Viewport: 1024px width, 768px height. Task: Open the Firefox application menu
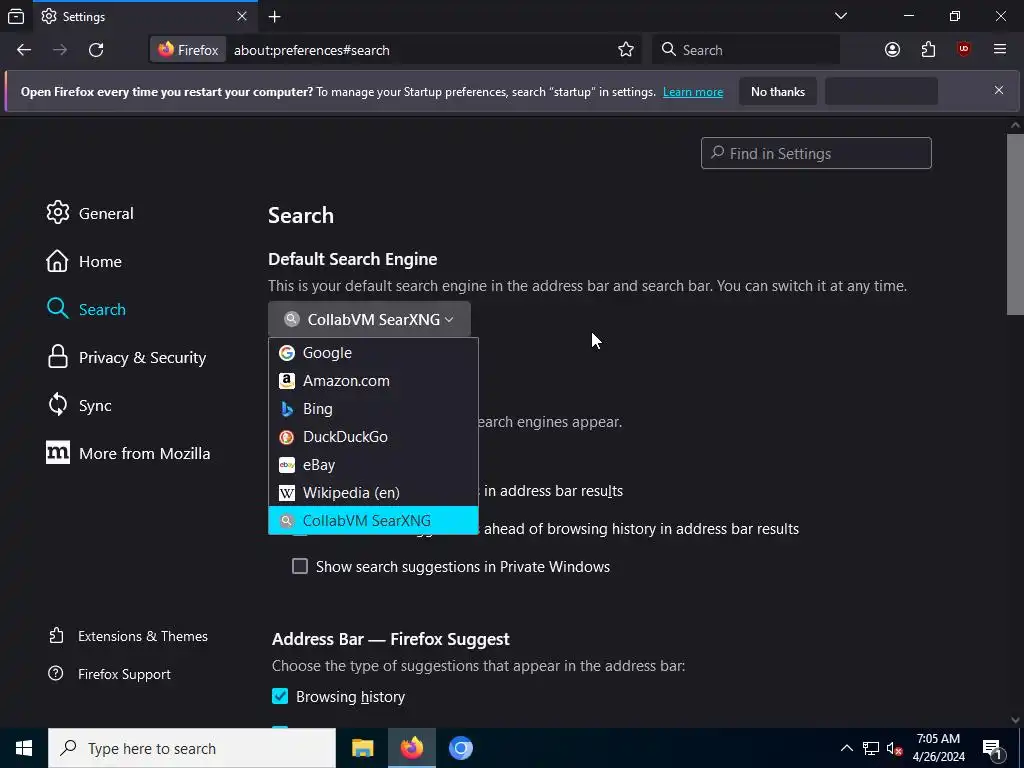pos(1000,50)
